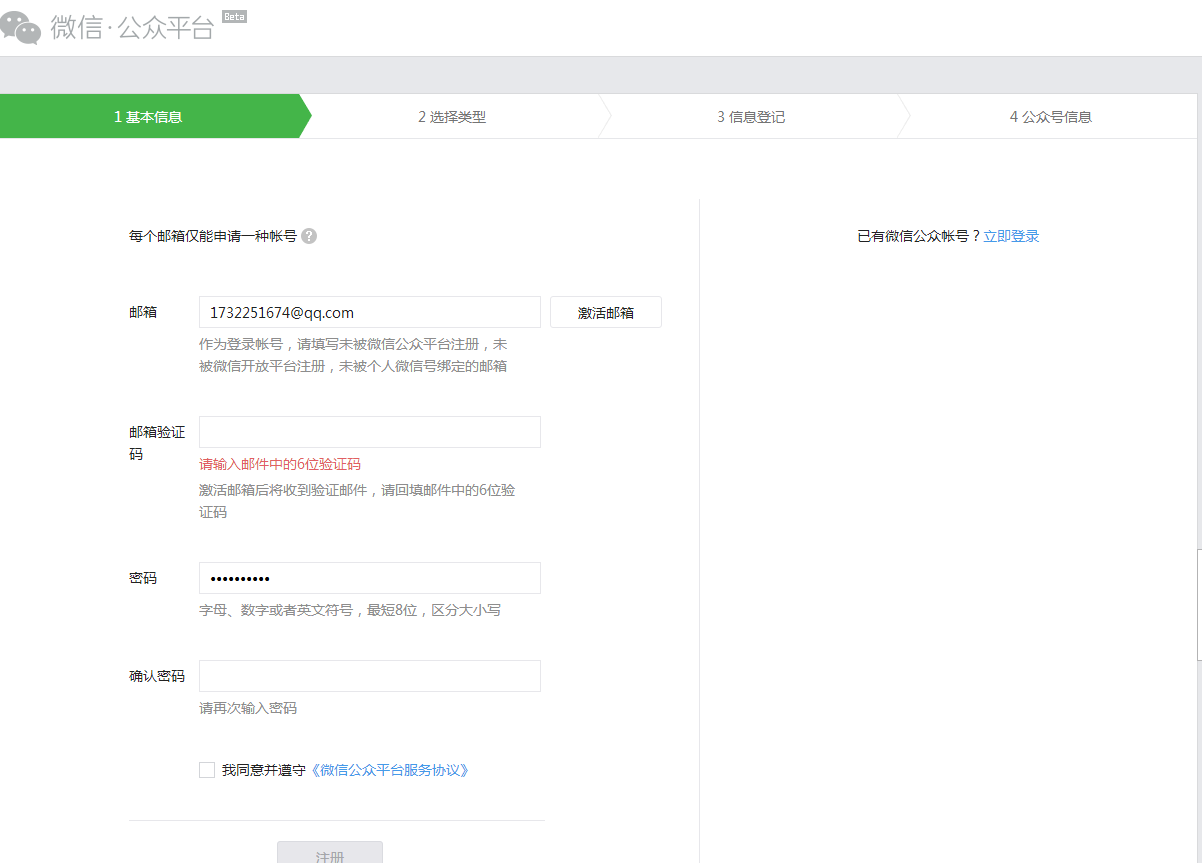Click the 我同意并遵守 label text
This screenshot has width=1202, height=863.
pos(264,770)
